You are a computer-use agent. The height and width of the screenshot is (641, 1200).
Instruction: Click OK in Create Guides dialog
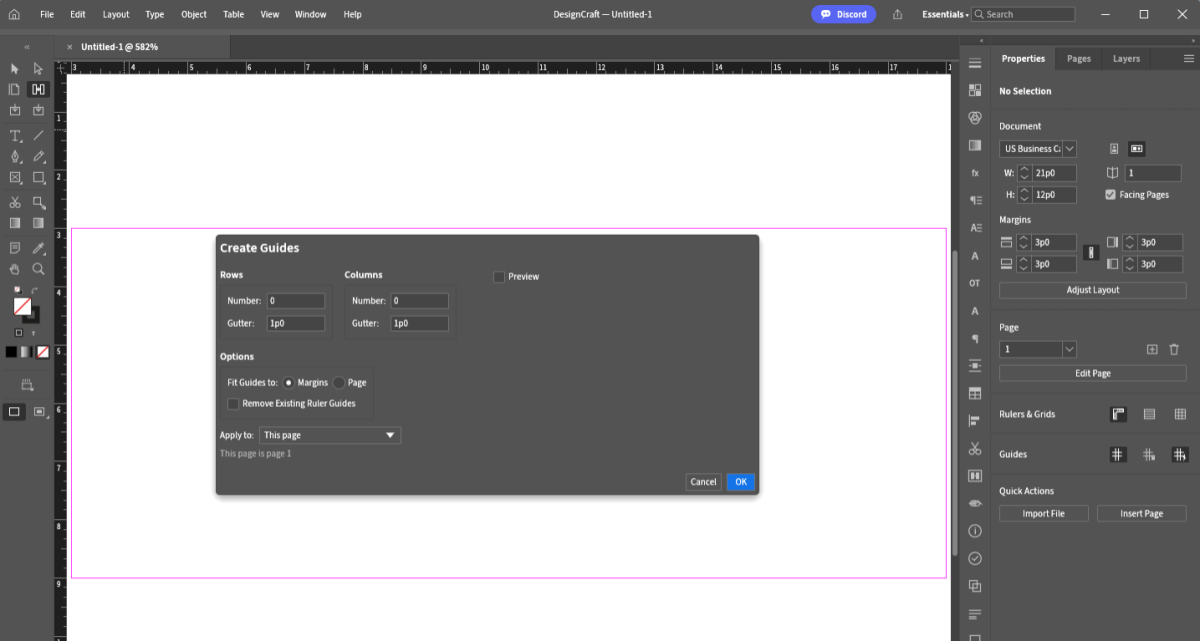tap(741, 481)
